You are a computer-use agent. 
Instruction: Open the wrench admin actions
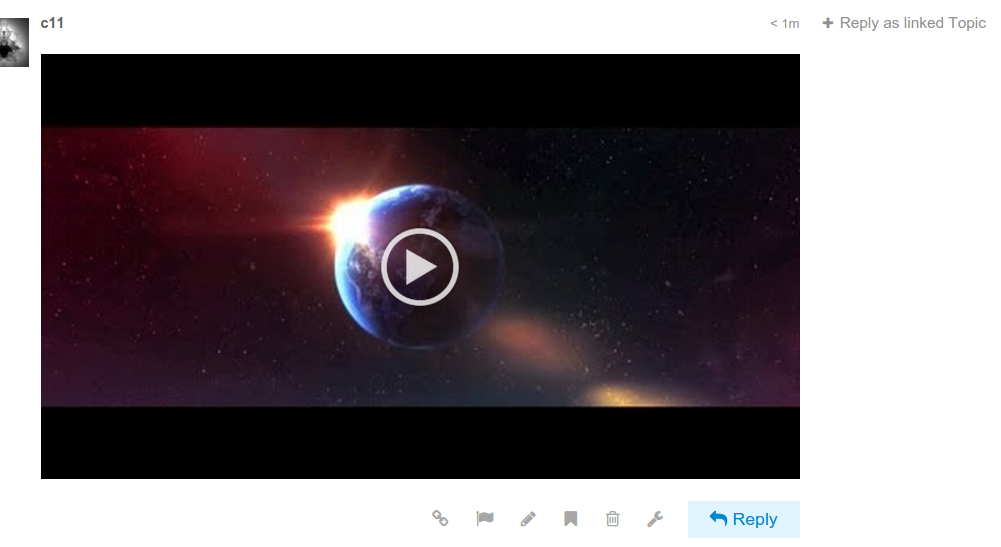(x=655, y=518)
